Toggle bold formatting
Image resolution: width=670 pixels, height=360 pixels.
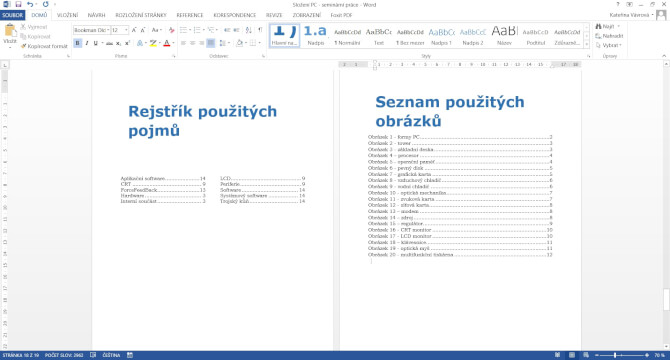click(77, 43)
